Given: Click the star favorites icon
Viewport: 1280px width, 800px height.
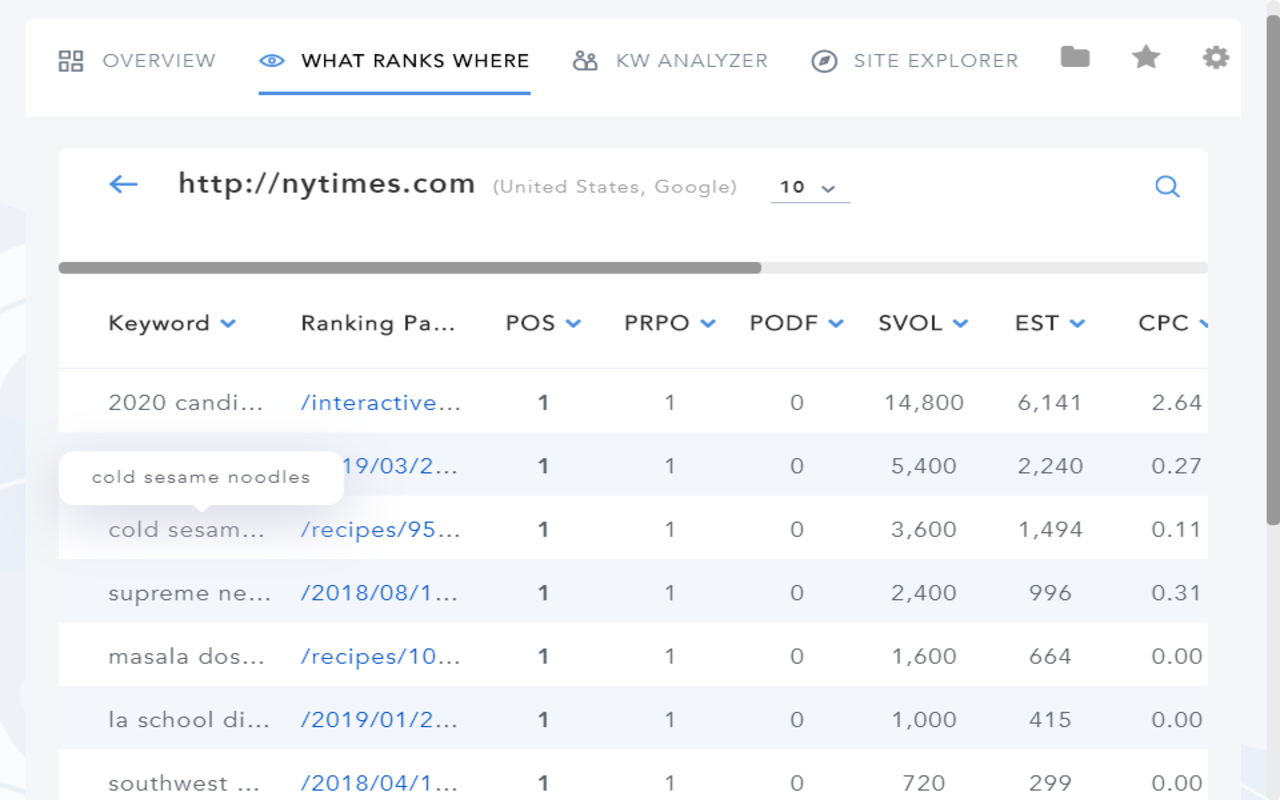Looking at the screenshot, I should [1145, 57].
